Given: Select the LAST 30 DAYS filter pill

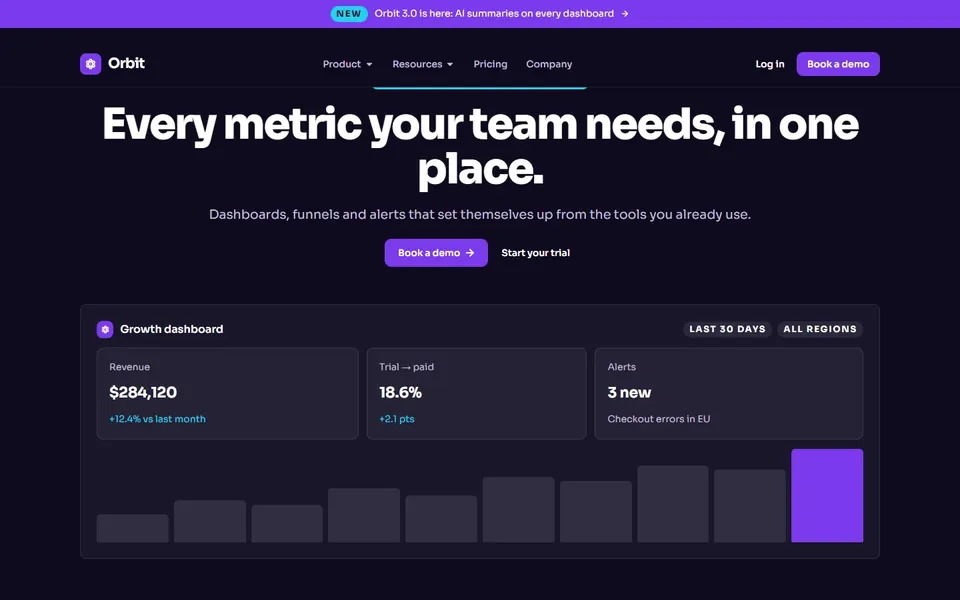Looking at the screenshot, I should click(727, 329).
